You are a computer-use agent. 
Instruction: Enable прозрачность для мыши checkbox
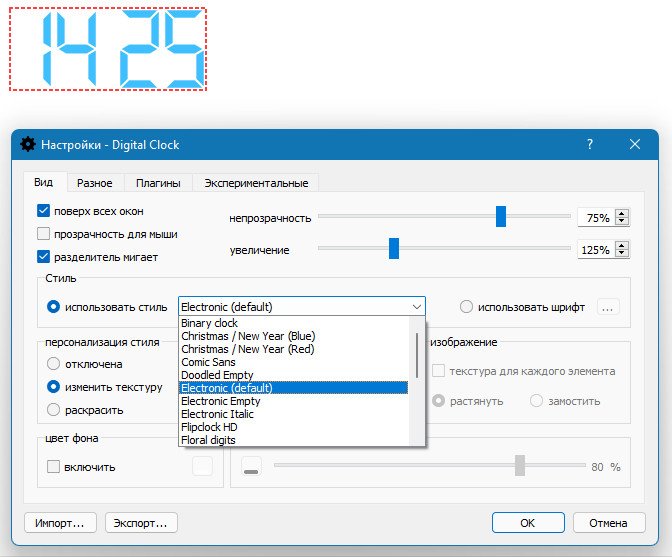coord(43,234)
